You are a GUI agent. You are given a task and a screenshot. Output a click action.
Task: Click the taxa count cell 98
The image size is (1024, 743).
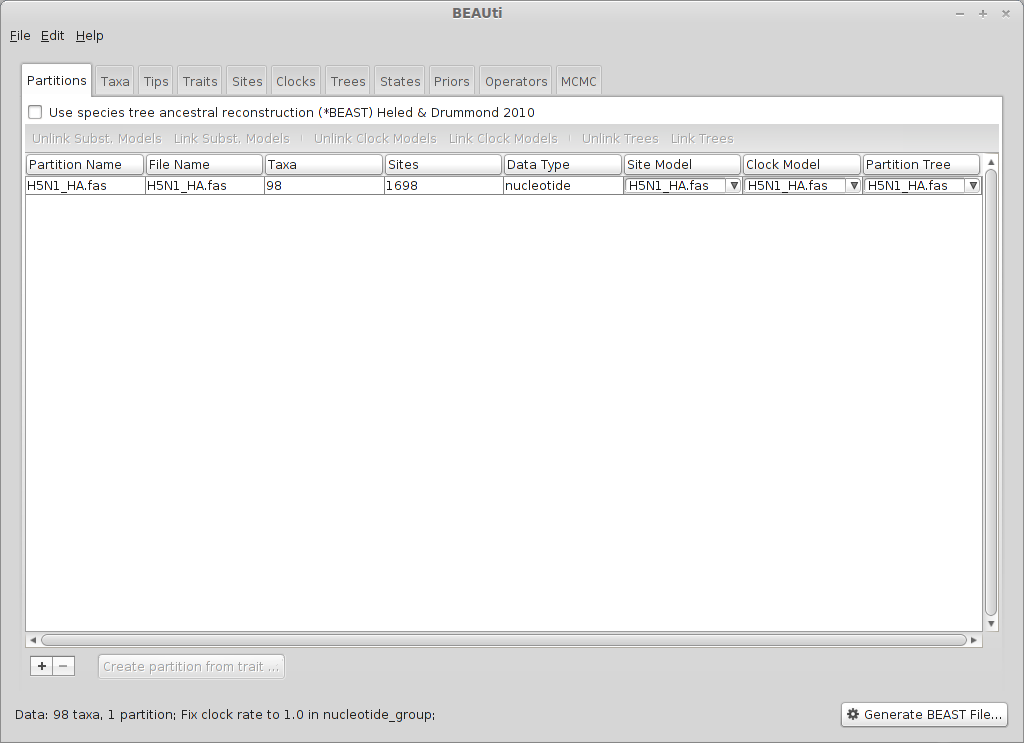click(324, 185)
